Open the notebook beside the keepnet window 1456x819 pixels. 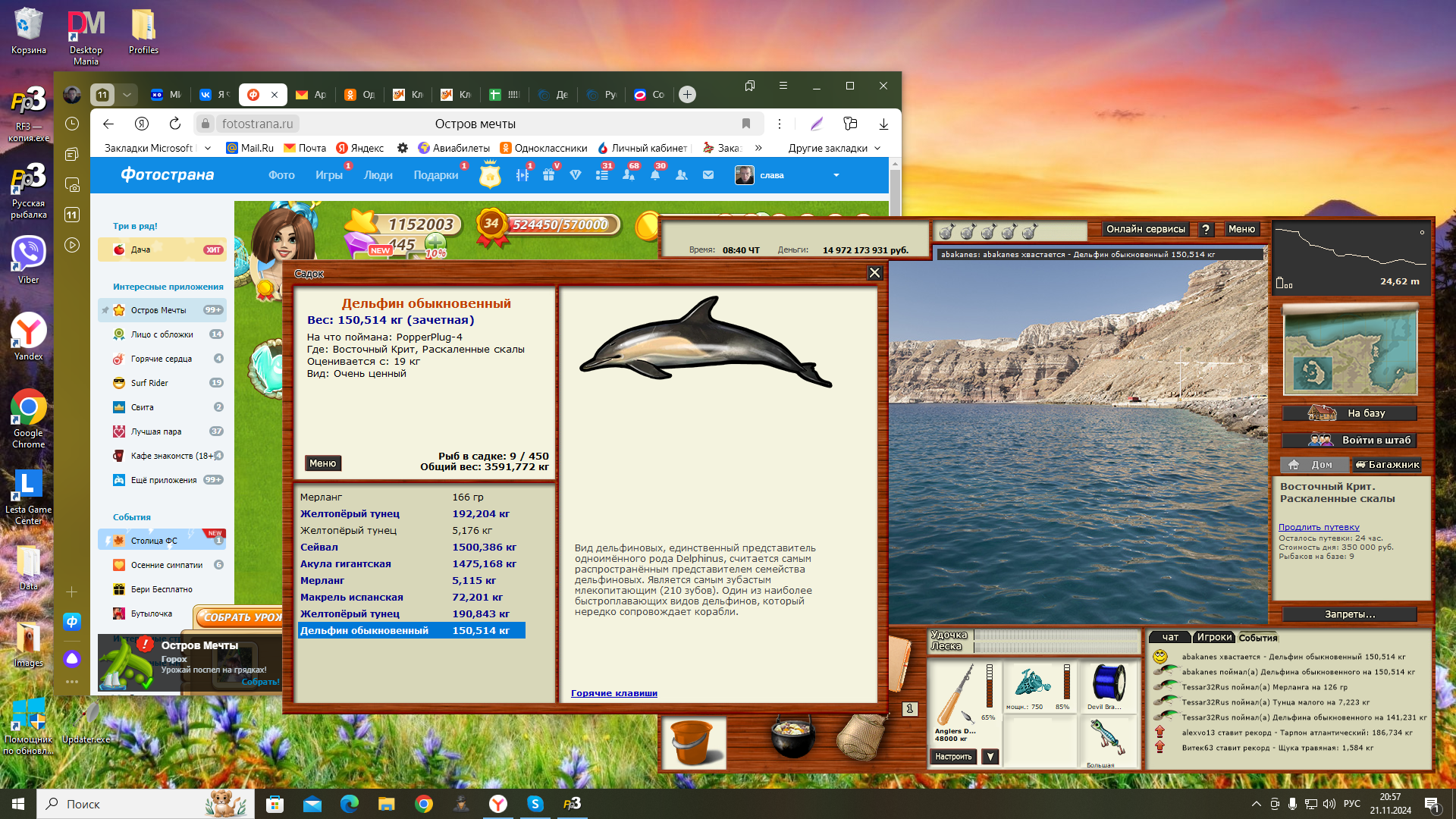point(899,664)
